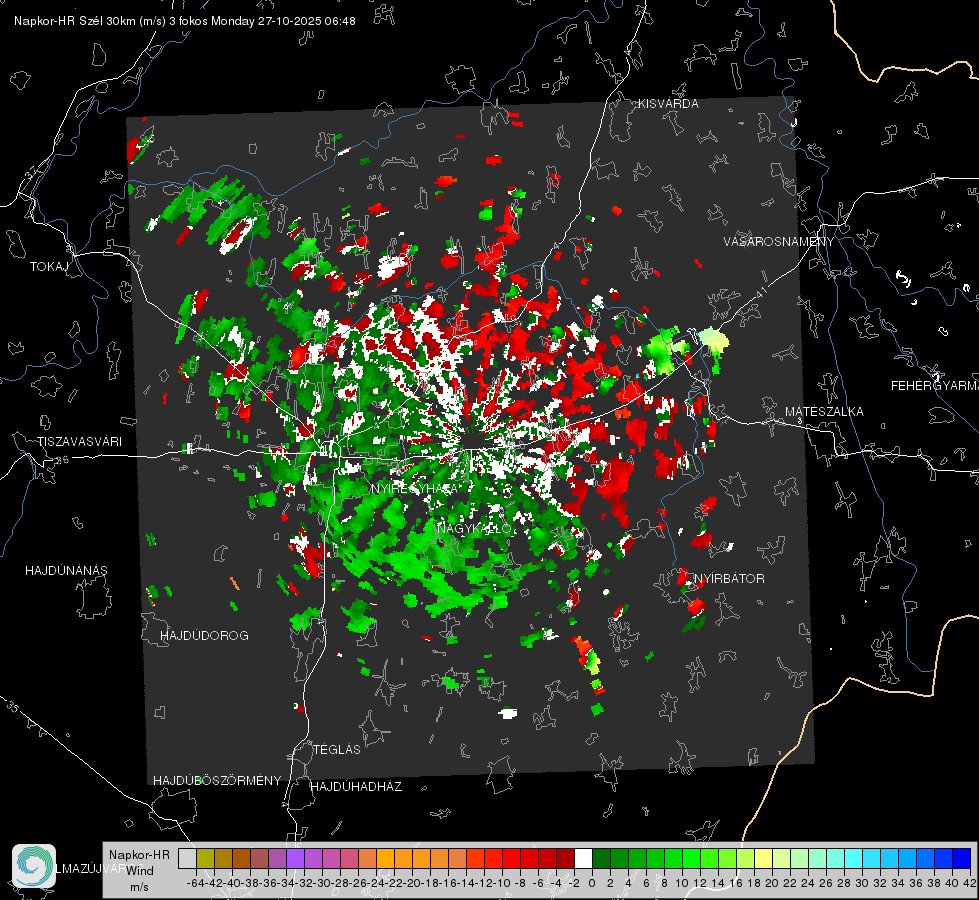Select the NAGYKÁLLÓ label

[474, 529]
